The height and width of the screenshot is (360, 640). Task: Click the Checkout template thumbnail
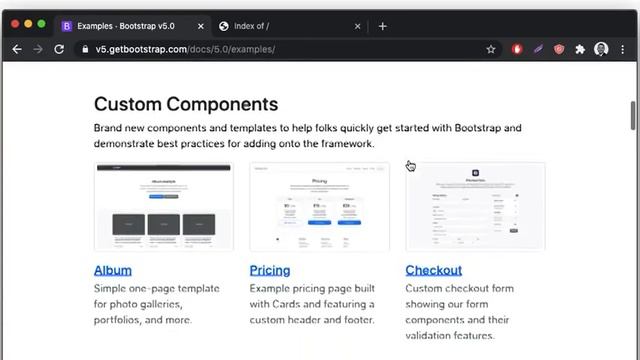click(x=475, y=207)
